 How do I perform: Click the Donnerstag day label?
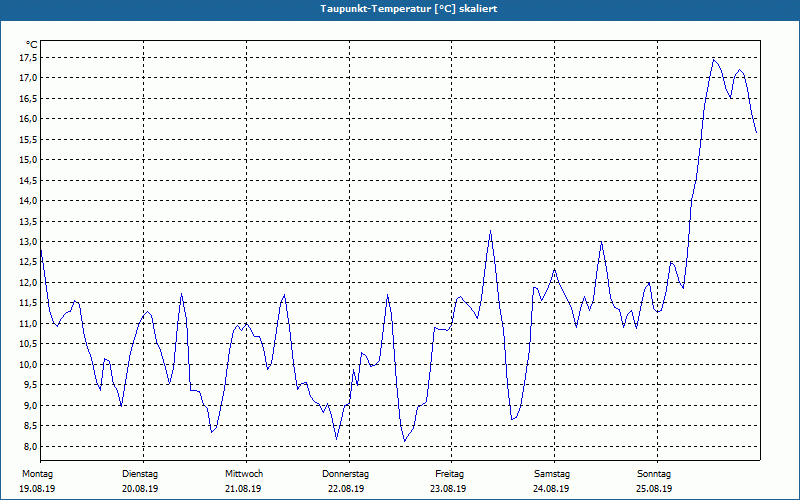click(345, 474)
